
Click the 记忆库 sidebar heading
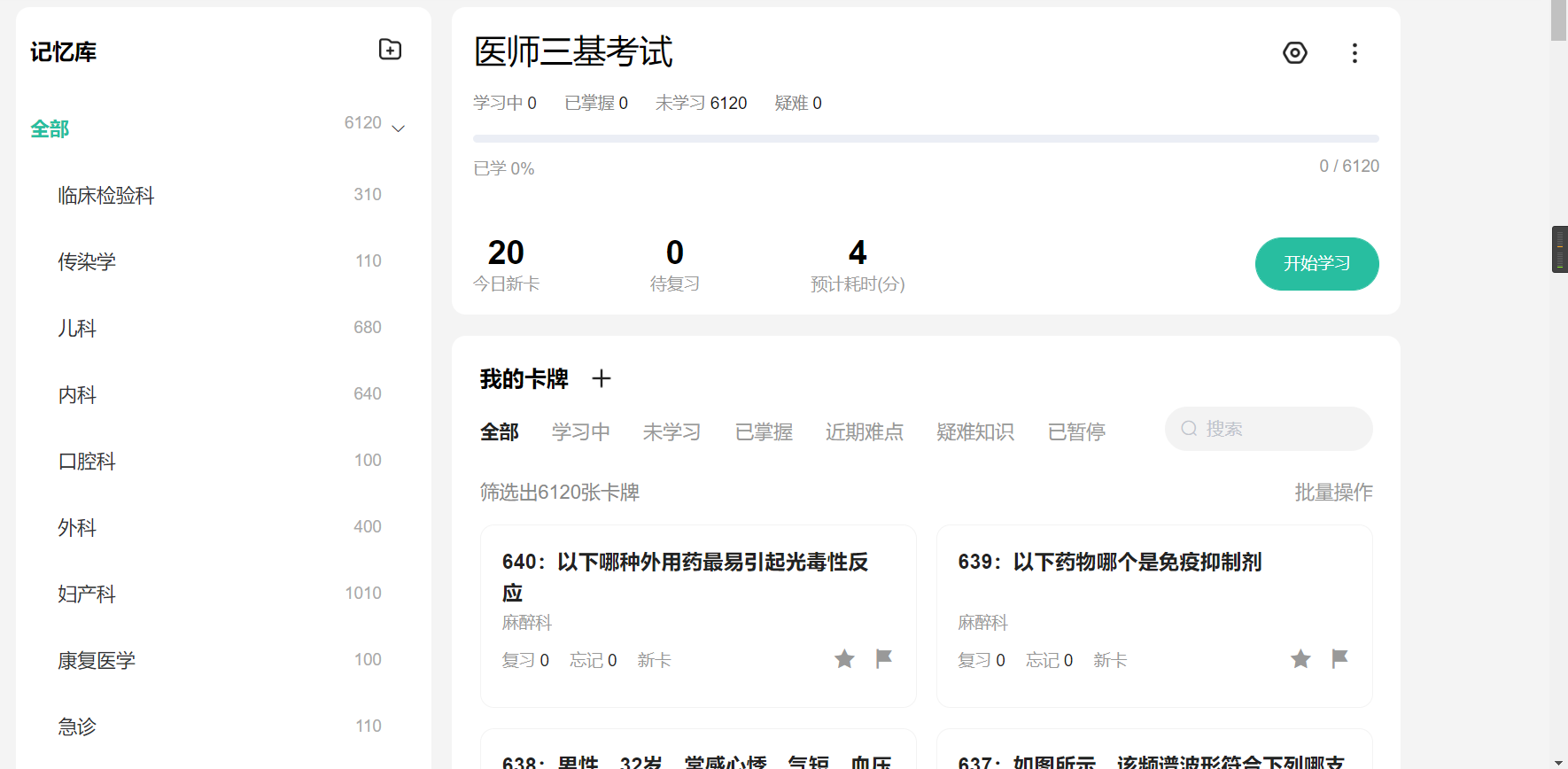pos(63,52)
